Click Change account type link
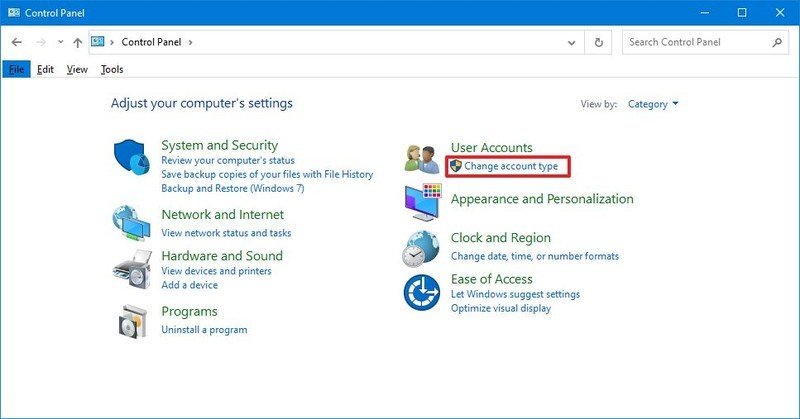800x419 pixels. pos(511,166)
